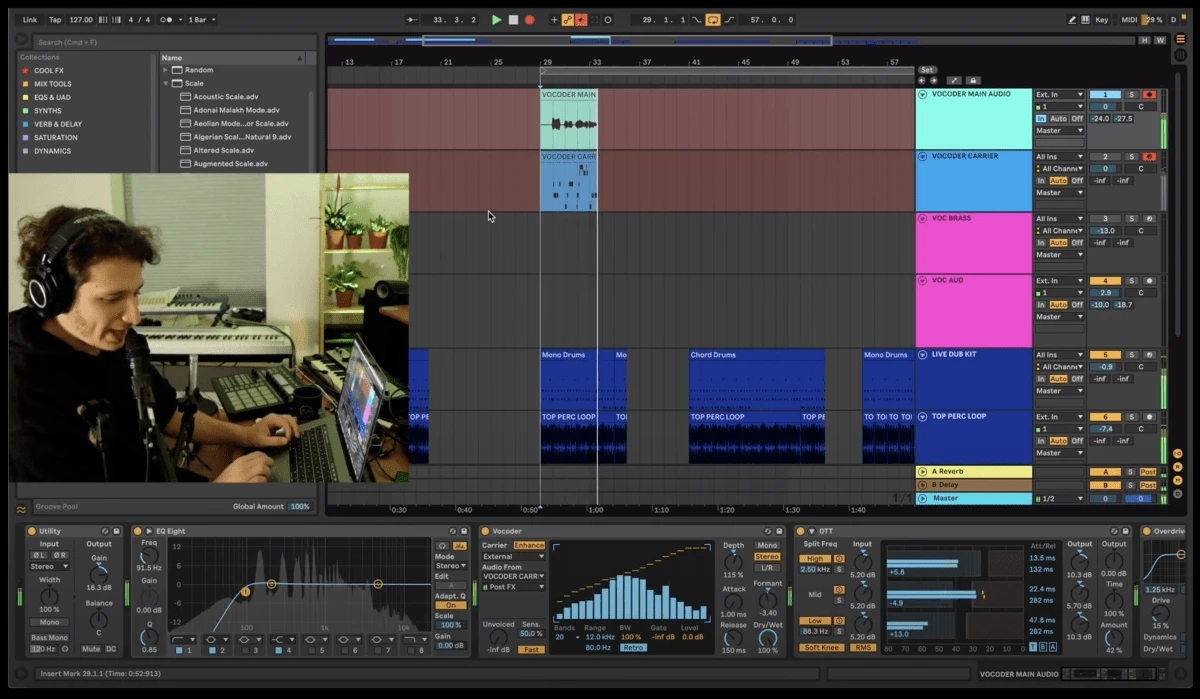Viewport: 1200px width, 699px height.
Task: Open Vocoder Carrier type dropdown showing External
Action: click(513, 556)
